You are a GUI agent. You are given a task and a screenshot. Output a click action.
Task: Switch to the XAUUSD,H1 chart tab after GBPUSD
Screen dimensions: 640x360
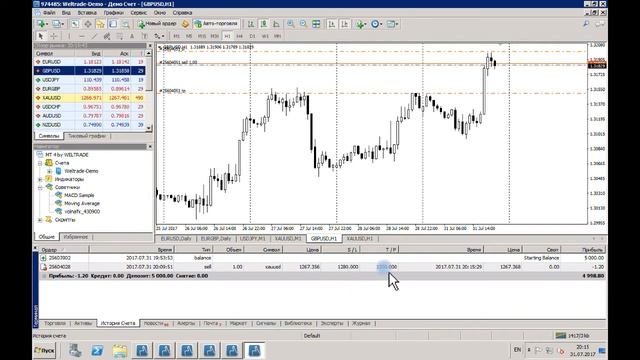pyautogui.click(x=360, y=238)
